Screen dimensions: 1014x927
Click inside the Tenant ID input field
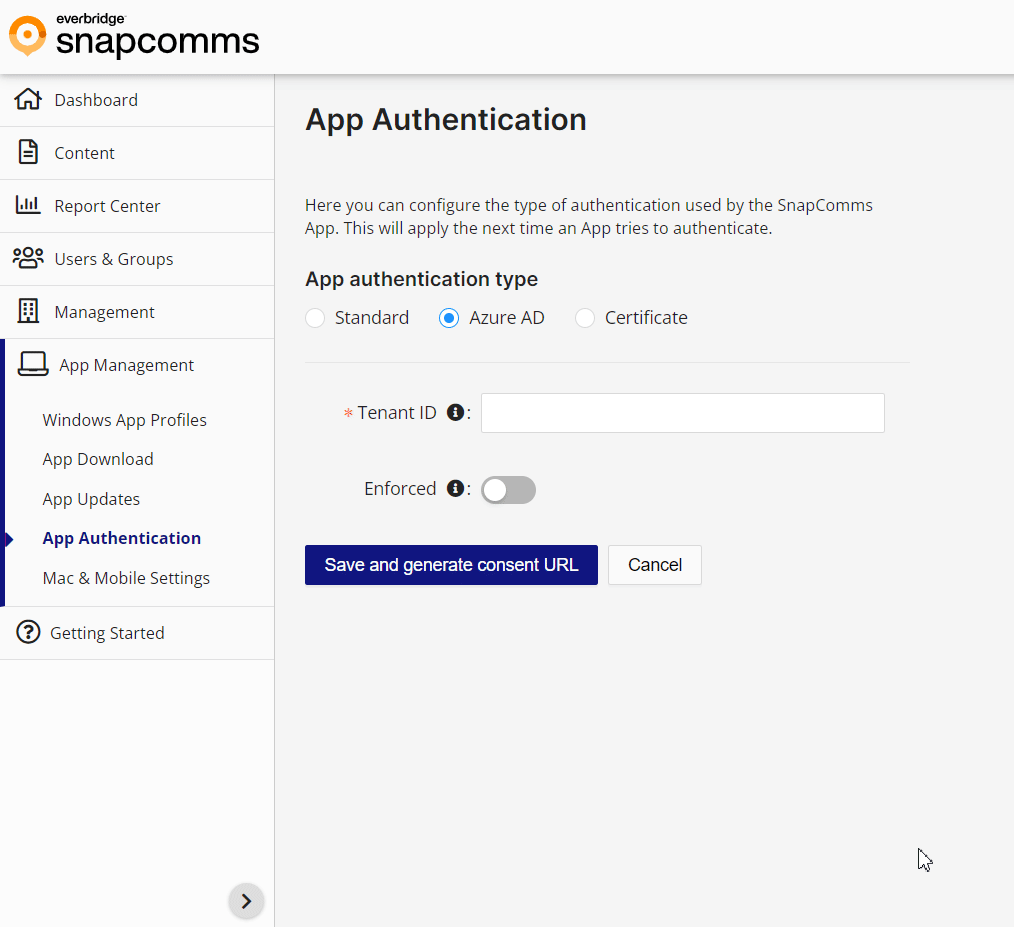pyautogui.click(x=682, y=412)
